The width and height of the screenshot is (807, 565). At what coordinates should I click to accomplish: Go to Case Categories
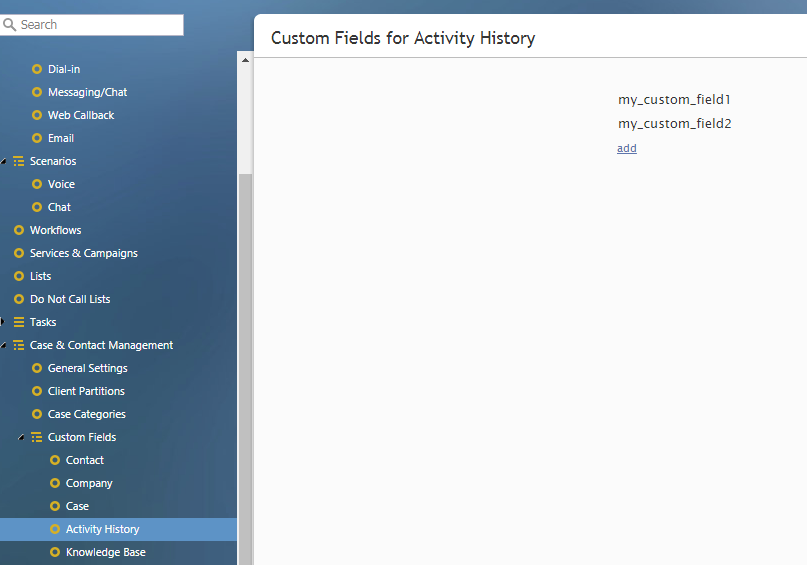86,414
